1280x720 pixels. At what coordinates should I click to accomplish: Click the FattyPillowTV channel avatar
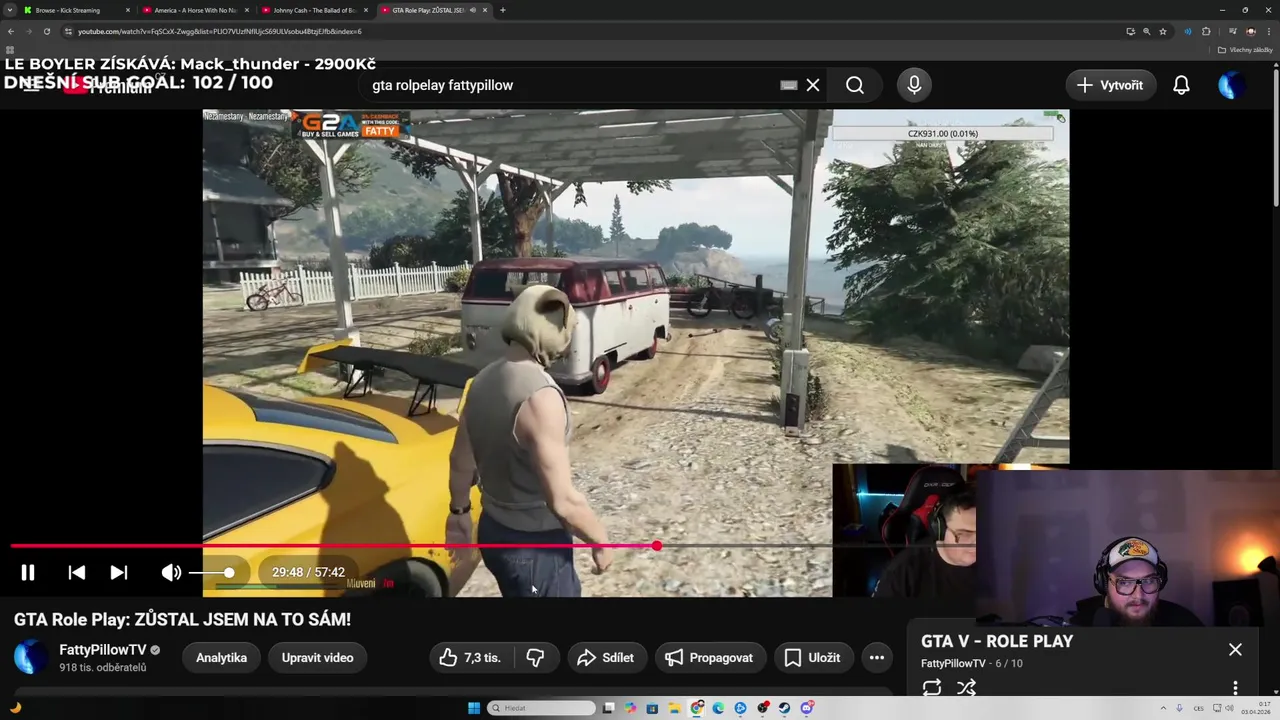click(30, 657)
